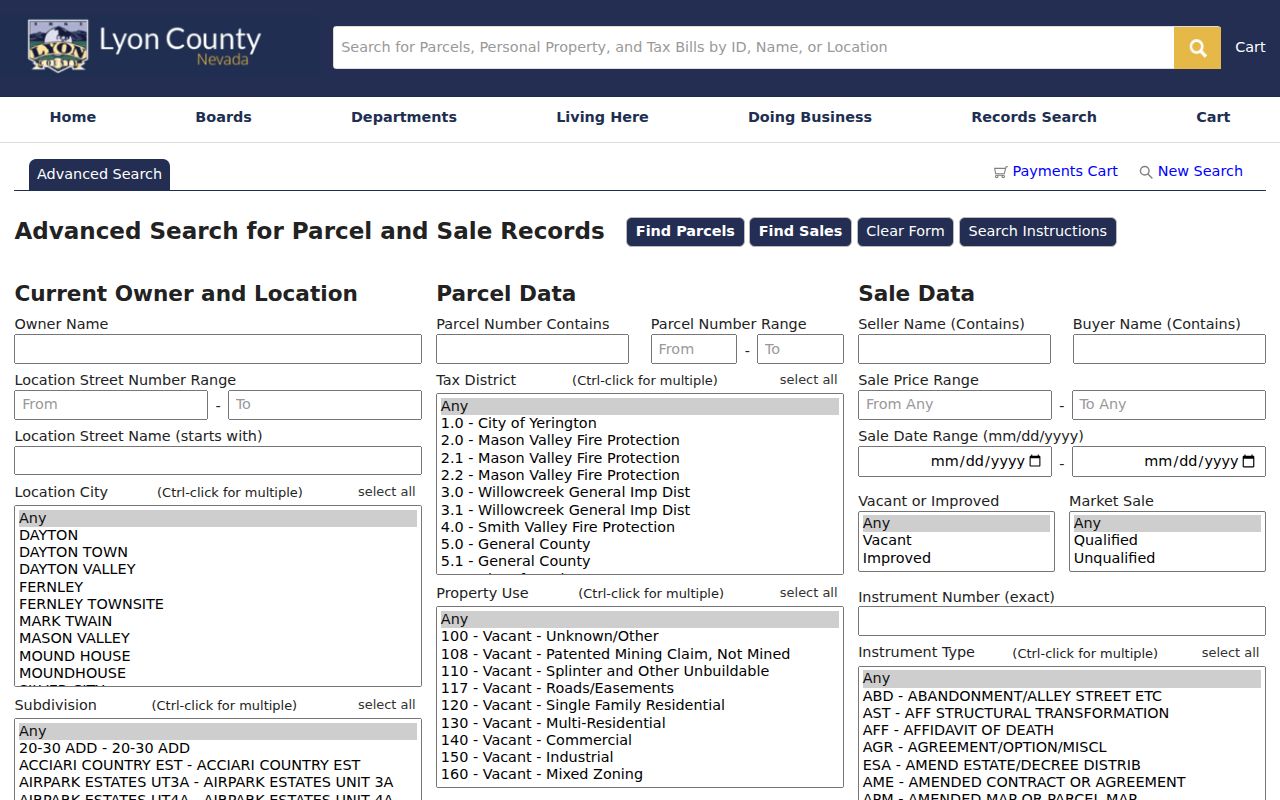Click the Buyer Name field
Screen dimensions: 1280x800
(1169, 349)
